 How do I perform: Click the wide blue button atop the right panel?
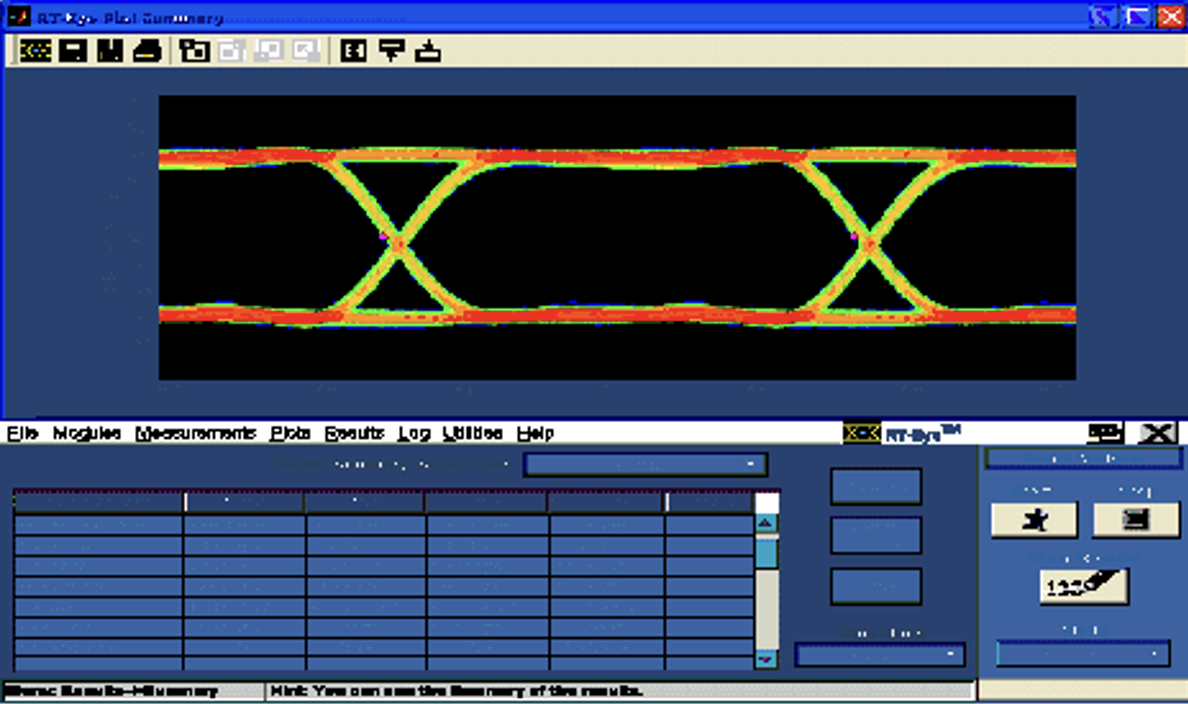(1083, 458)
